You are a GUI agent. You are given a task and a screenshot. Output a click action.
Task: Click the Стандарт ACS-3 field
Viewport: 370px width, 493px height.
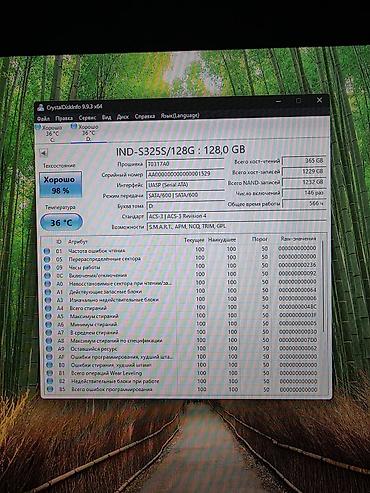(x=236, y=216)
